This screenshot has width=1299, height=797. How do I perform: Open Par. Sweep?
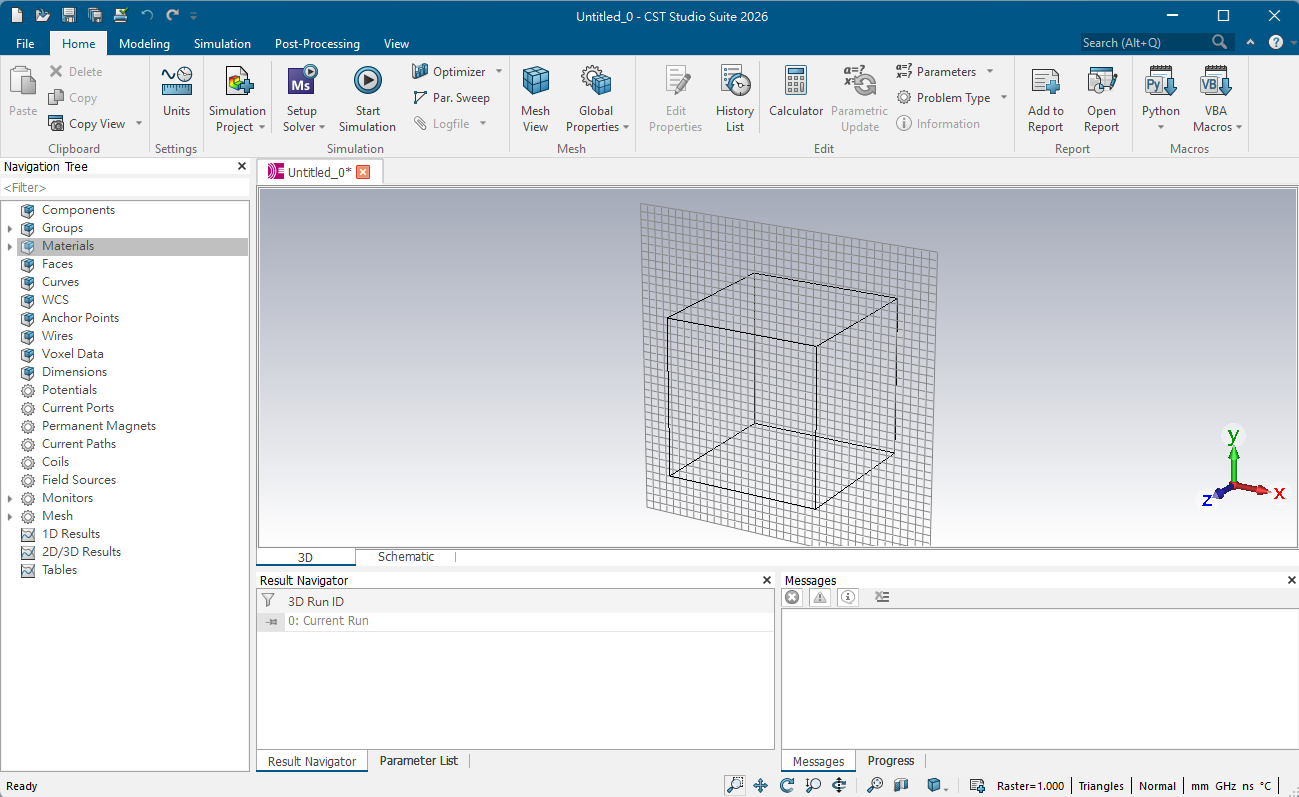coord(451,98)
